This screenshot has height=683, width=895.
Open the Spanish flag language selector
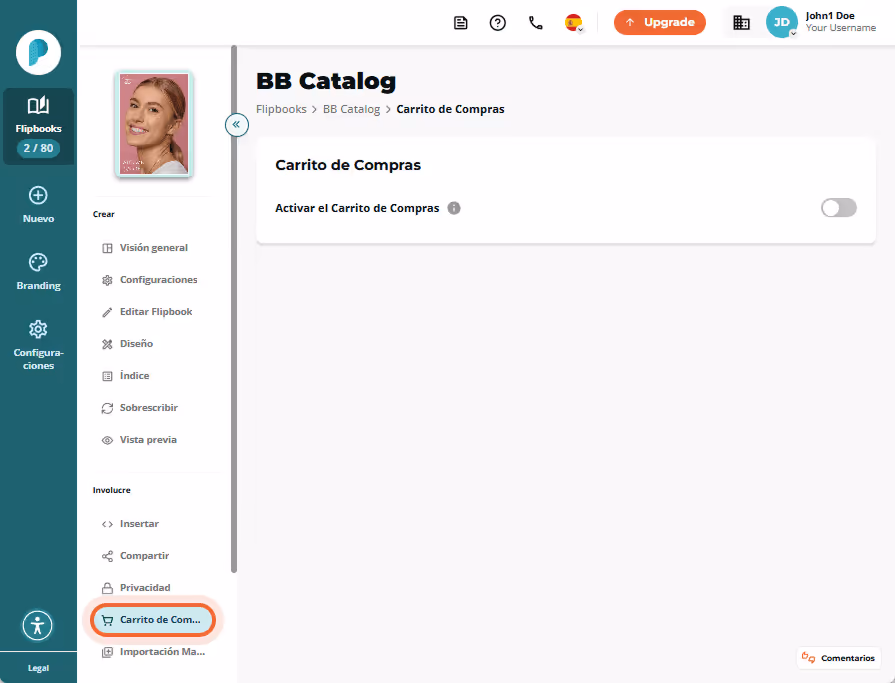(574, 23)
